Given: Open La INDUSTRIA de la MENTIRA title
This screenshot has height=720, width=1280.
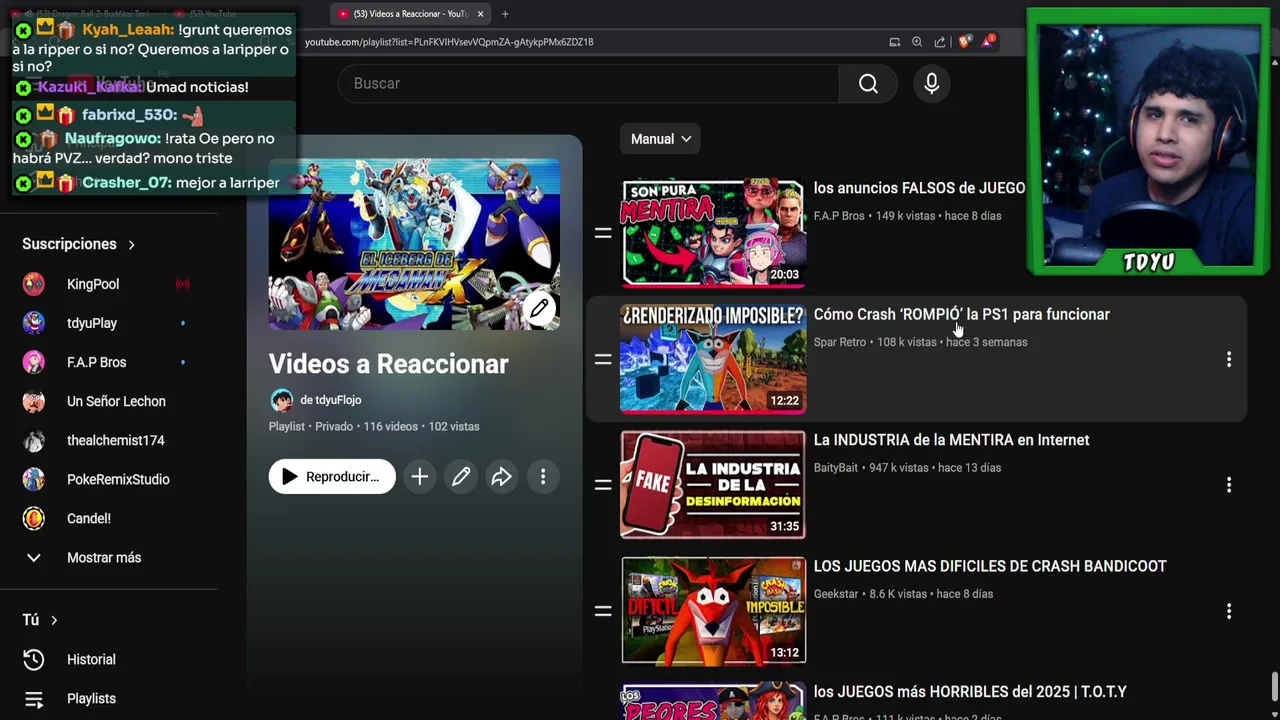Looking at the screenshot, I should coord(951,440).
